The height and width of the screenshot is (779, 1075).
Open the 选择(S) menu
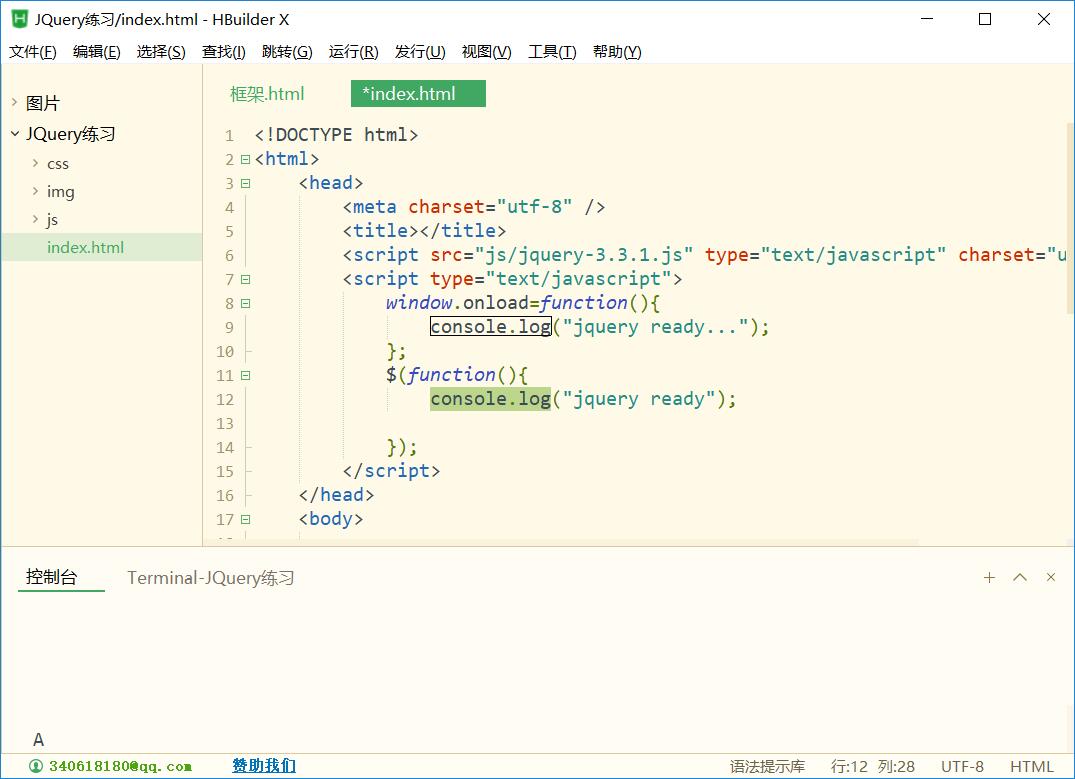point(161,52)
